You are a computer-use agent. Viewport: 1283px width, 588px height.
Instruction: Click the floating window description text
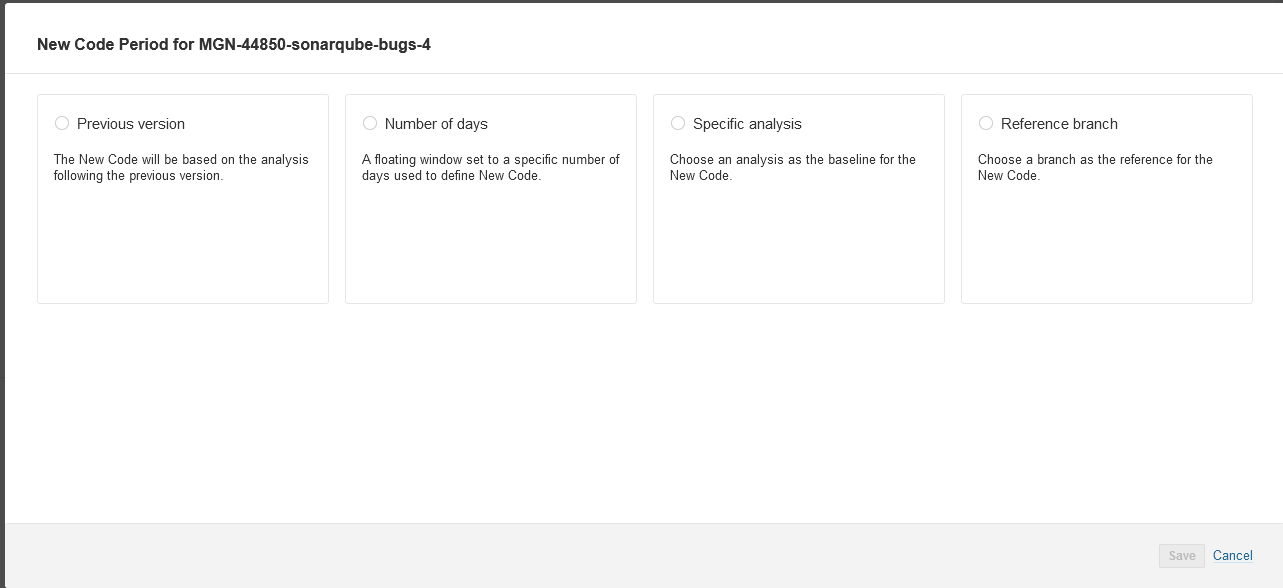point(490,168)
